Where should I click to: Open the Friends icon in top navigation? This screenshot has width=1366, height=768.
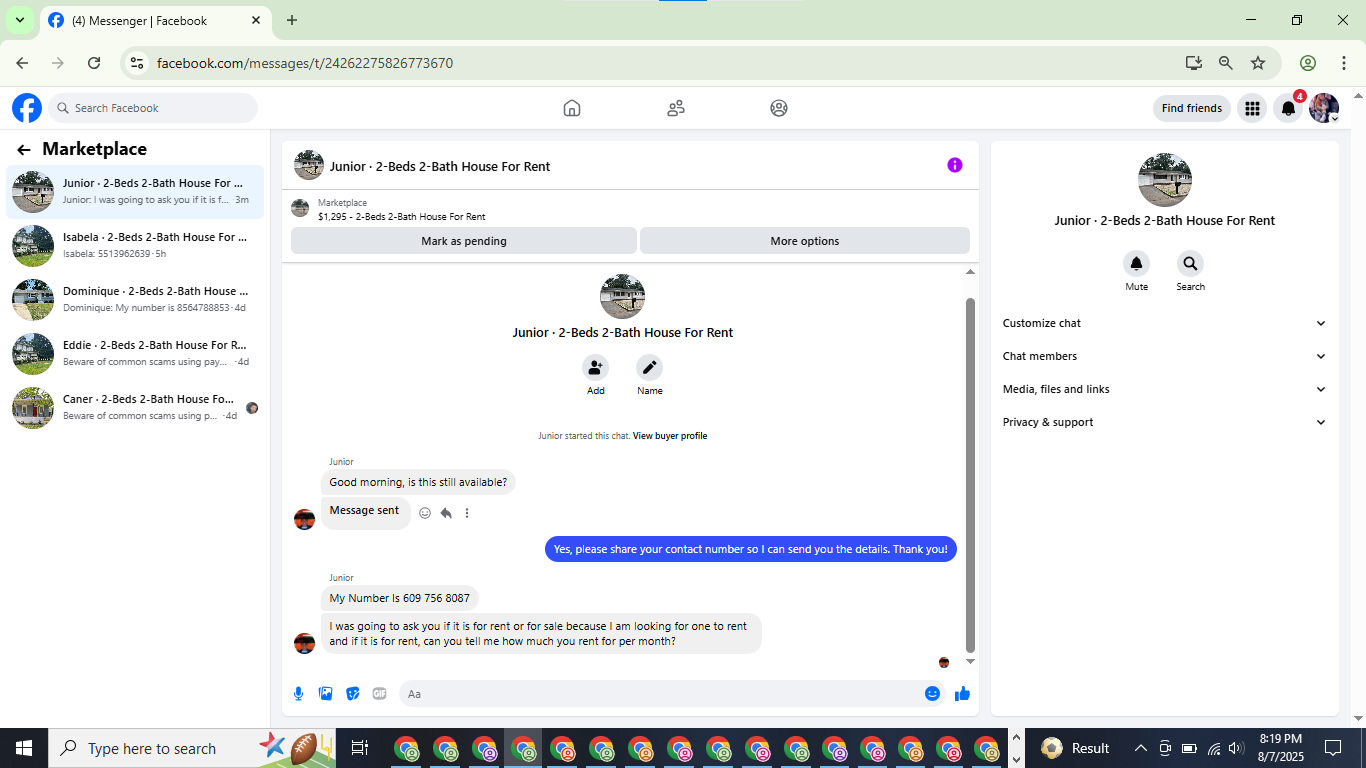pos(676,108)
